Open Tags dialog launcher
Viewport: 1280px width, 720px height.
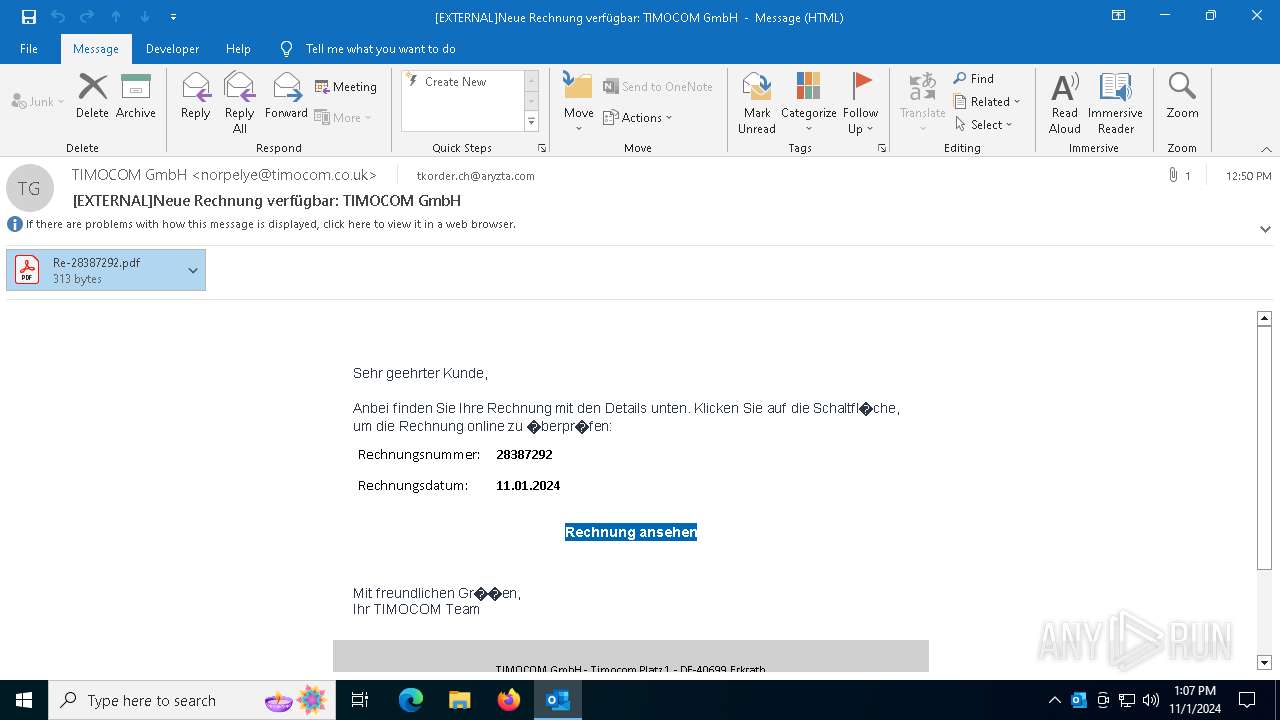[882, 148]
